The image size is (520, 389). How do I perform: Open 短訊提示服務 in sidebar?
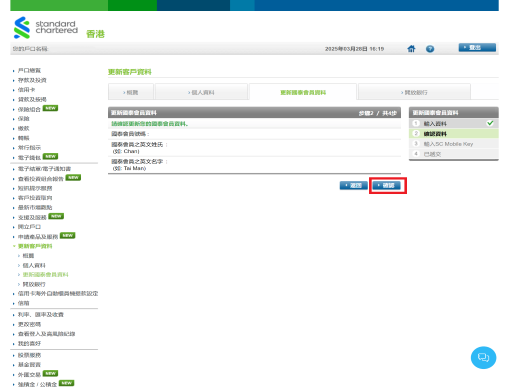(35, 188)
